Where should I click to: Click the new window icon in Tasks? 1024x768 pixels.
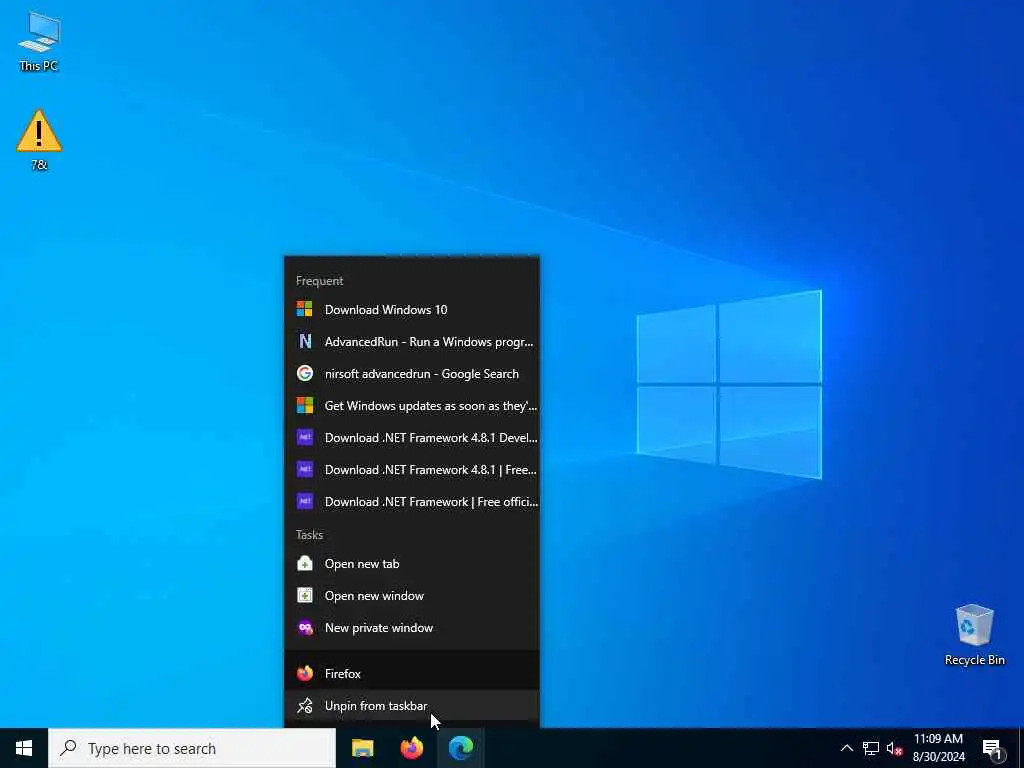[x=304, y=595]
